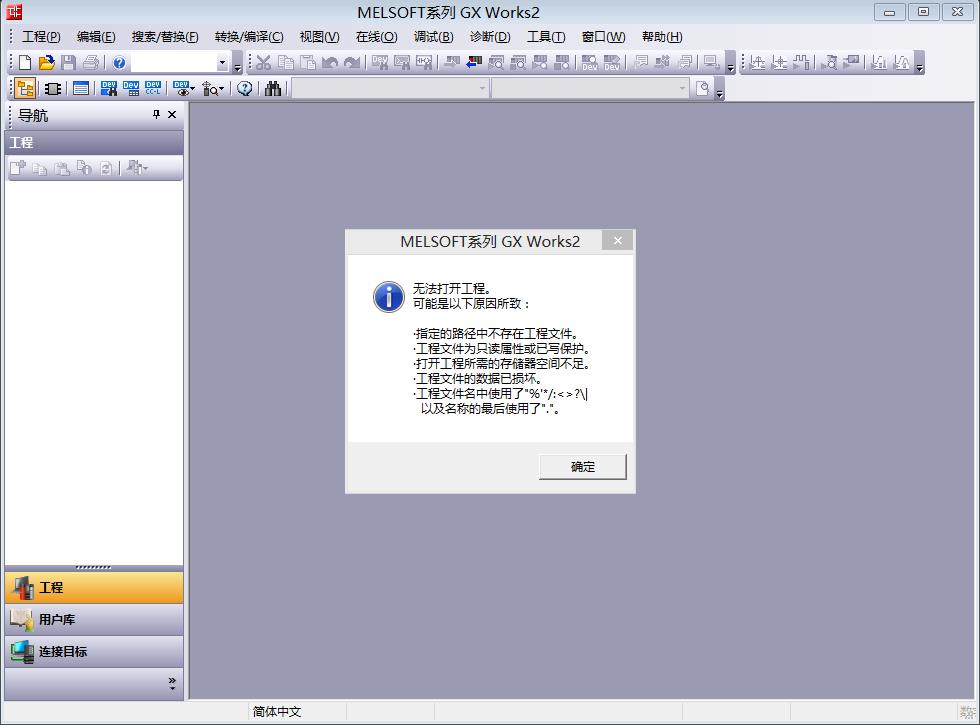Toggle the Navigation window view button
This screenshot has height=725, width=980.
click(26, 88)
